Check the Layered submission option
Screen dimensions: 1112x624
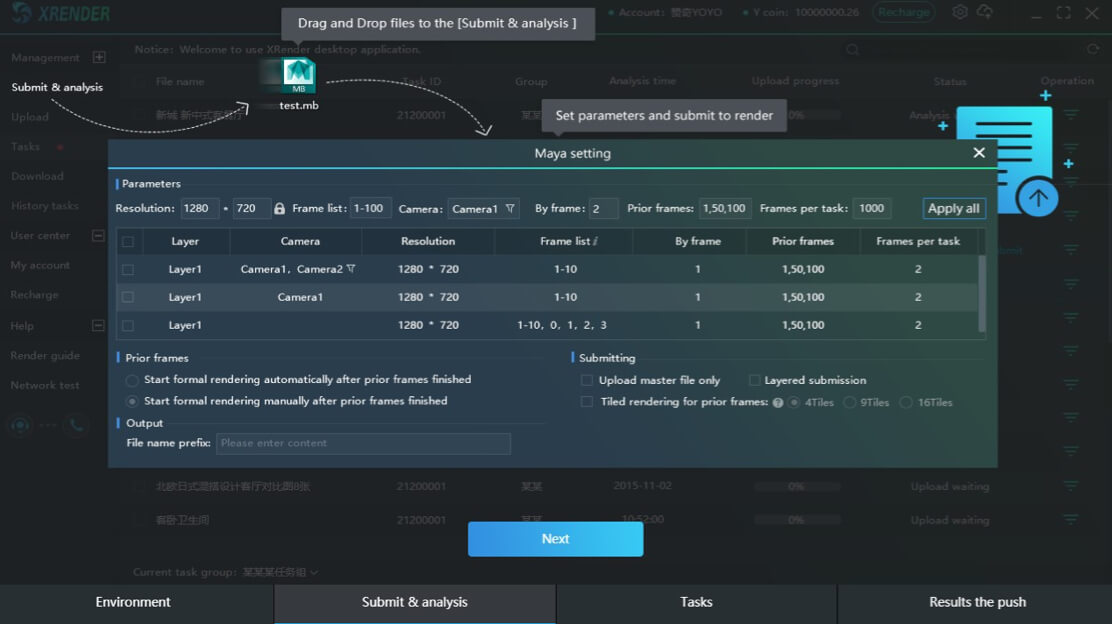756,381
